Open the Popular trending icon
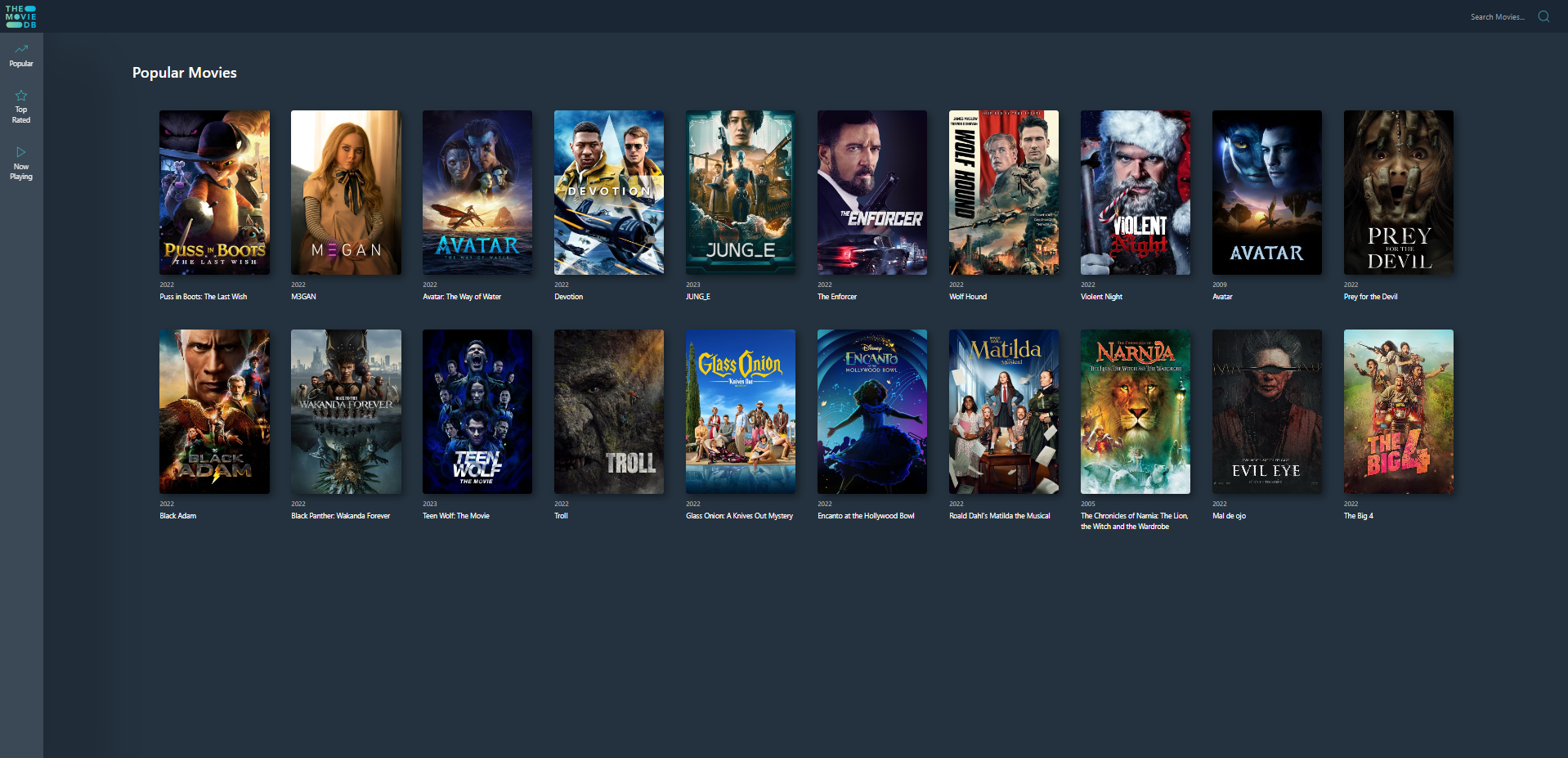This screenshot has width=1568, height=758. (x=21, y=49)
